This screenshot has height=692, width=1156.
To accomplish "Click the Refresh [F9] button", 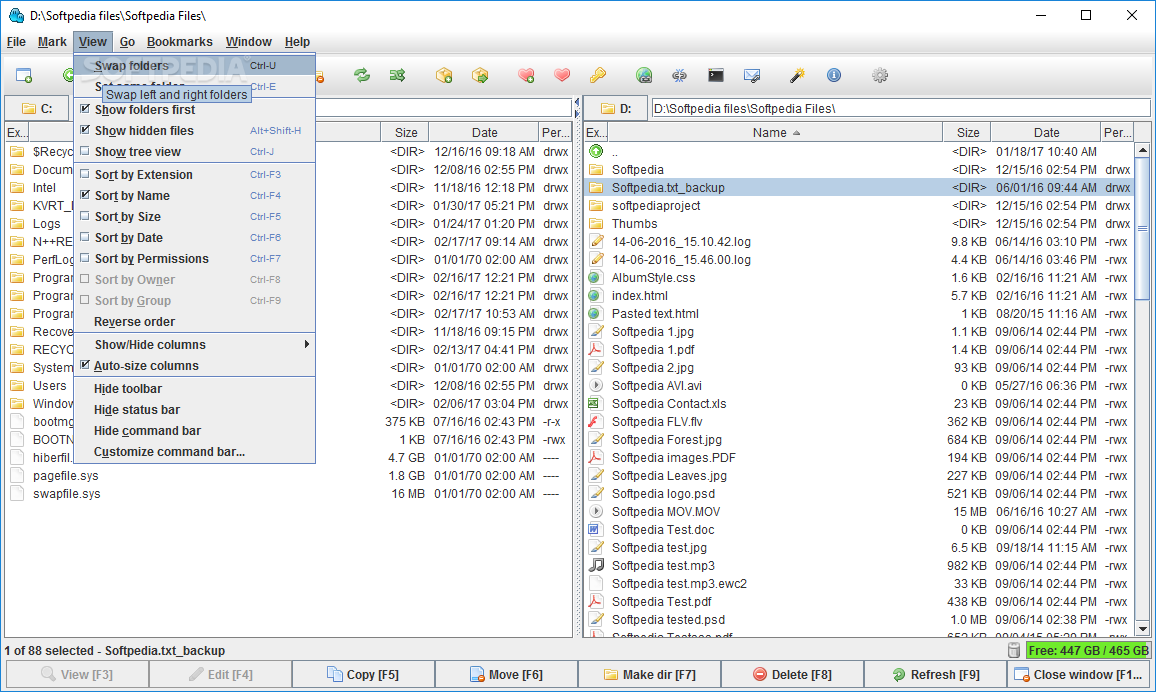I will pyautogui.click(x=936, y=674).
